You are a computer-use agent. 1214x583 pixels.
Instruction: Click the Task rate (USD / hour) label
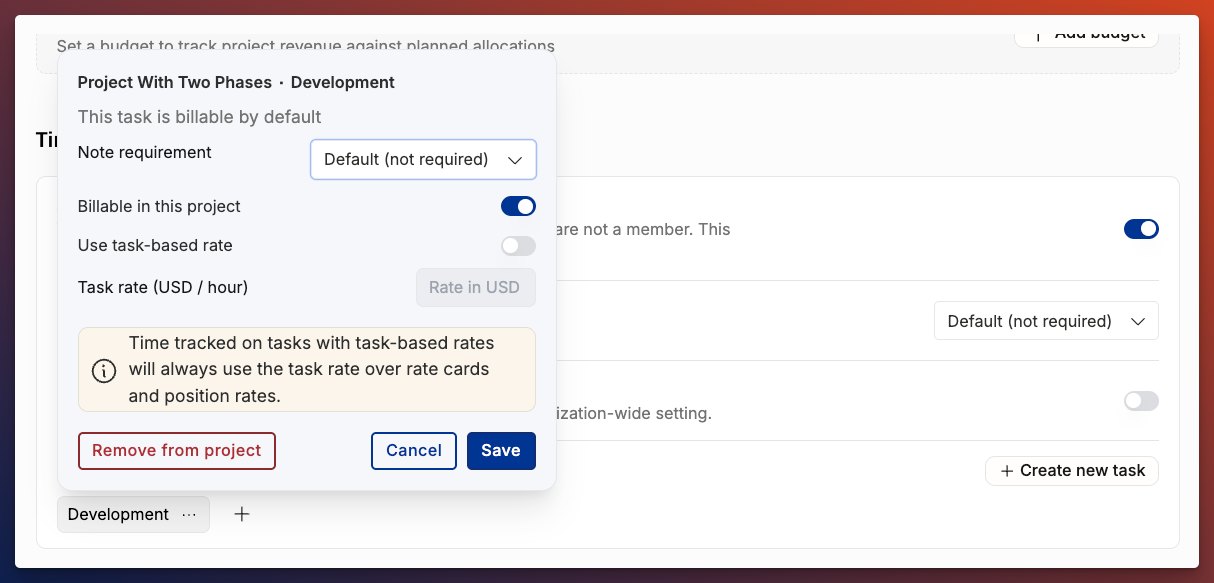point(163,287)
